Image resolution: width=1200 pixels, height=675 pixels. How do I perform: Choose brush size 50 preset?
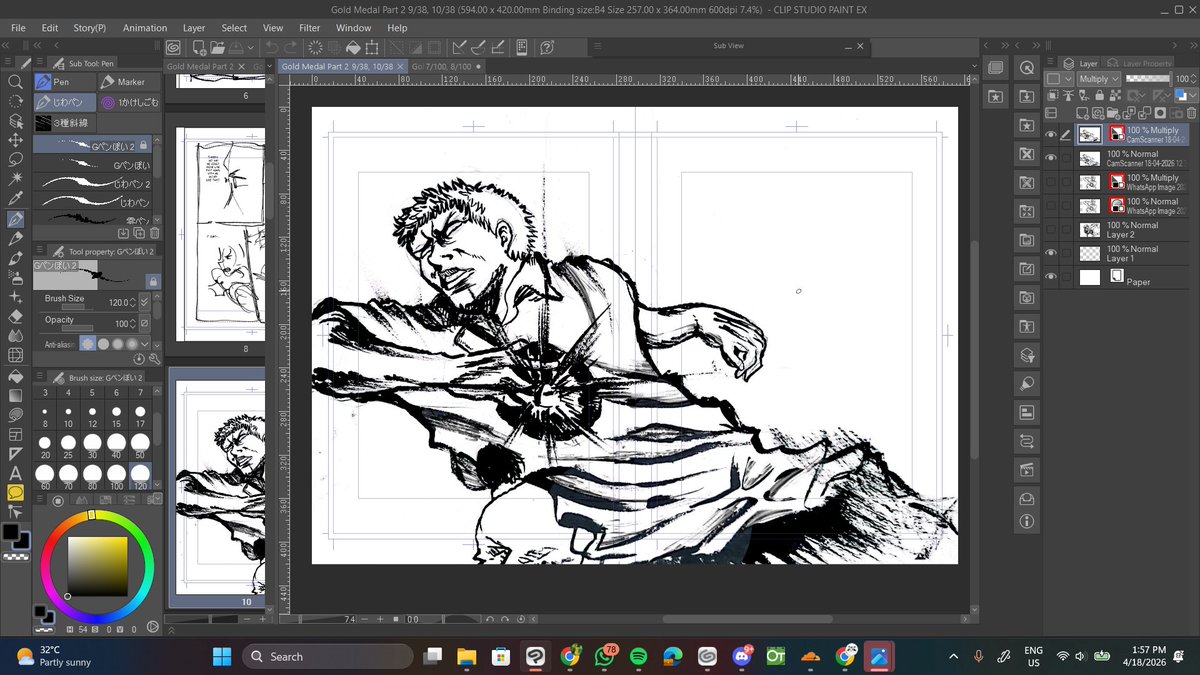140,445
